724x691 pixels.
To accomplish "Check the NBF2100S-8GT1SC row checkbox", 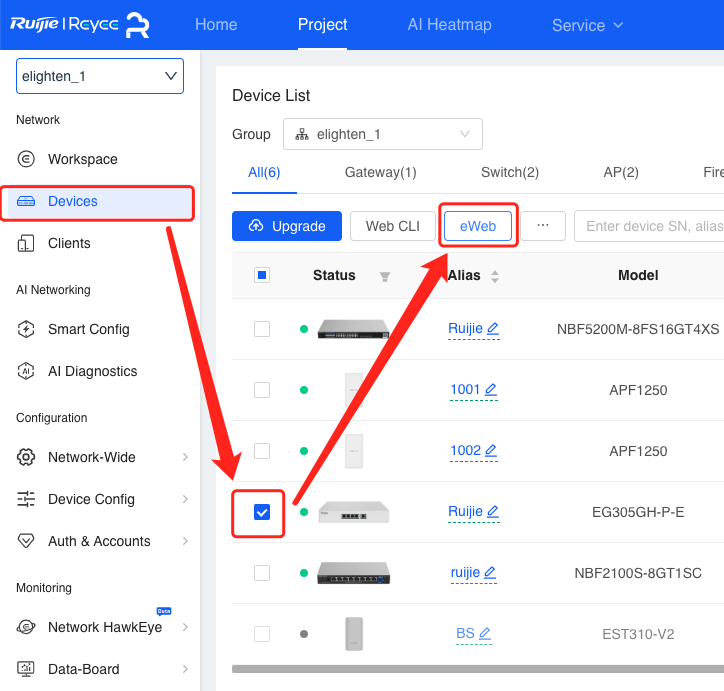I will pos(262,573).
